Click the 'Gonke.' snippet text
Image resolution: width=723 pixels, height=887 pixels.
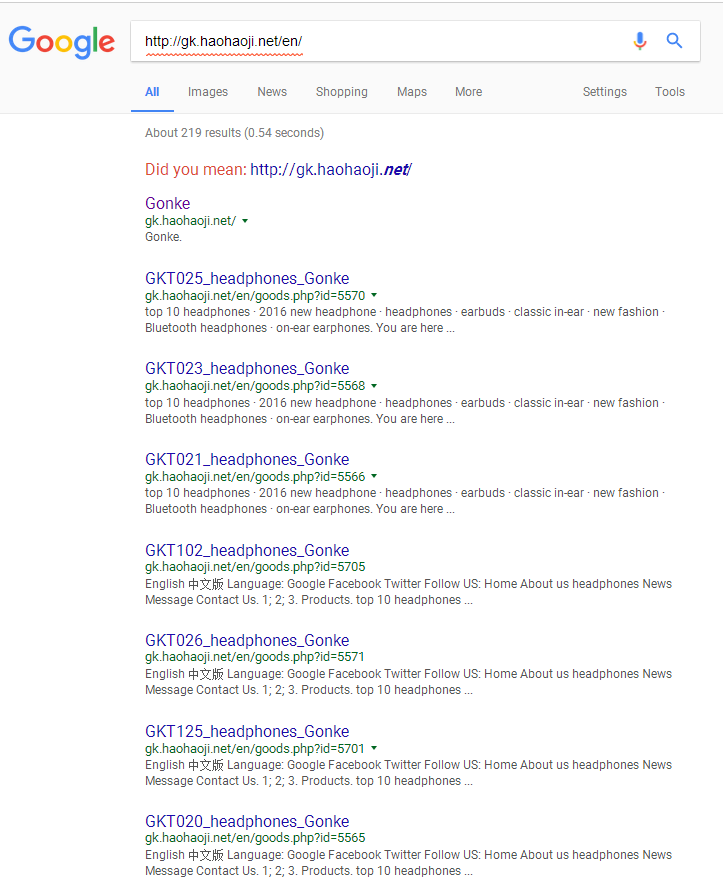pos(163,237)
